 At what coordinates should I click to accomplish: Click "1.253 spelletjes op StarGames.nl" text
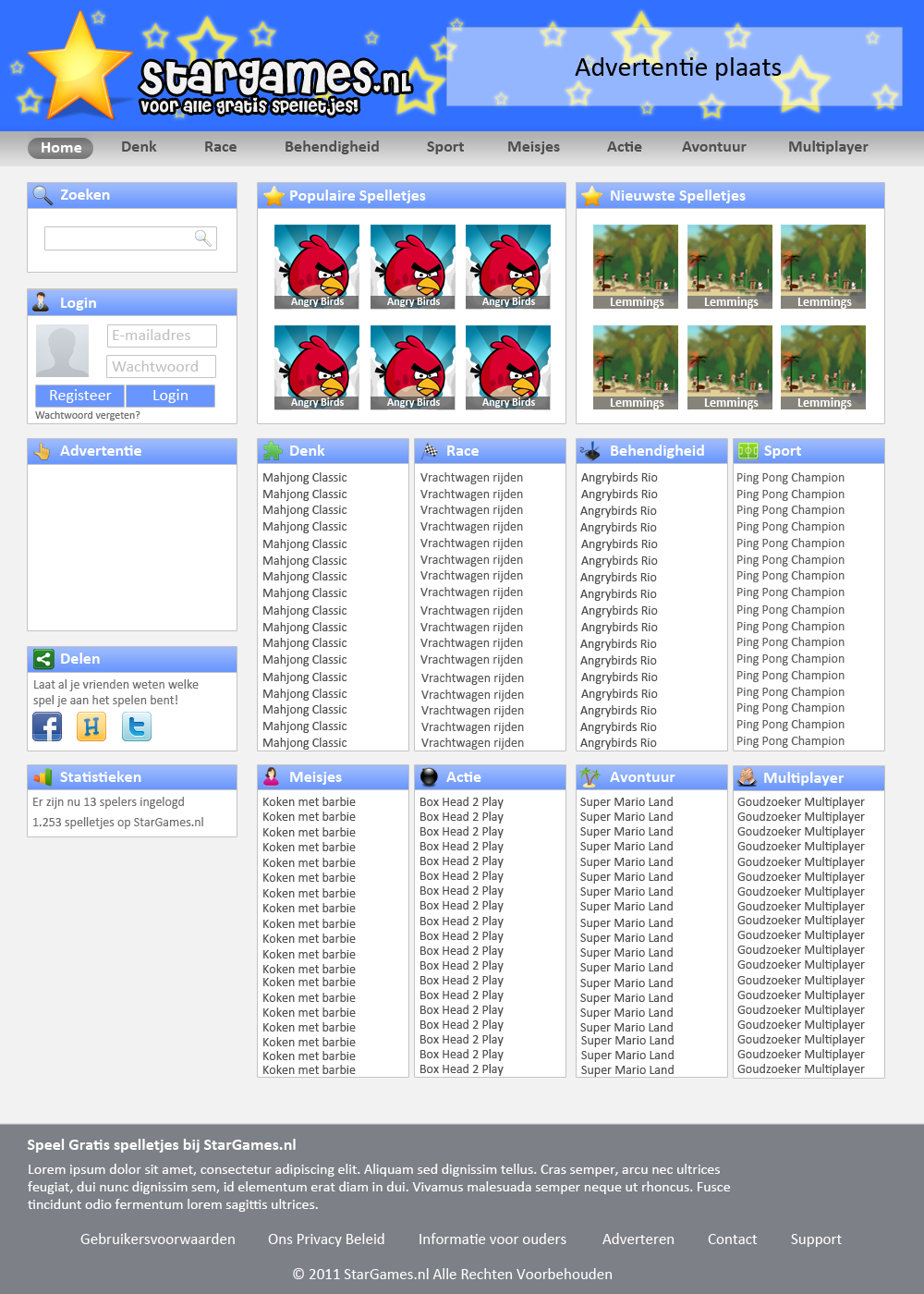(x=118, y=823)
